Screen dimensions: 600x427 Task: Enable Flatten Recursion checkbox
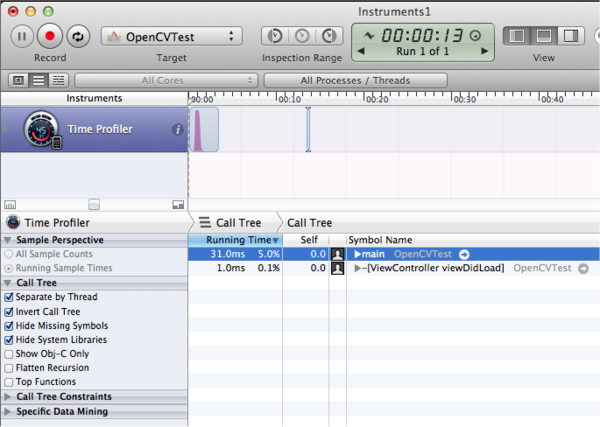[x=9, y=368]
